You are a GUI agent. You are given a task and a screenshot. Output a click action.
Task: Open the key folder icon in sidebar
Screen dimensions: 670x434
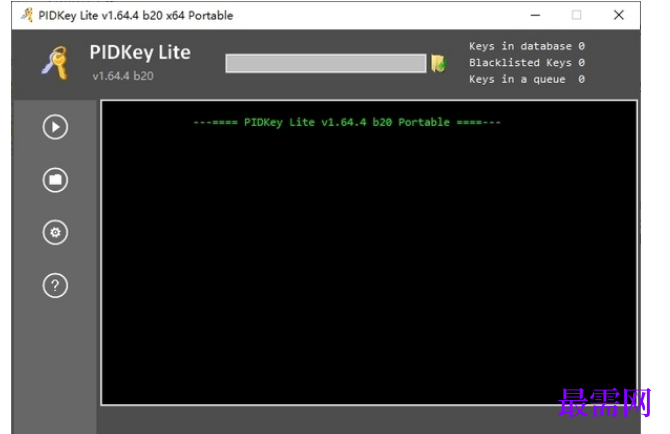pos(55,180)
